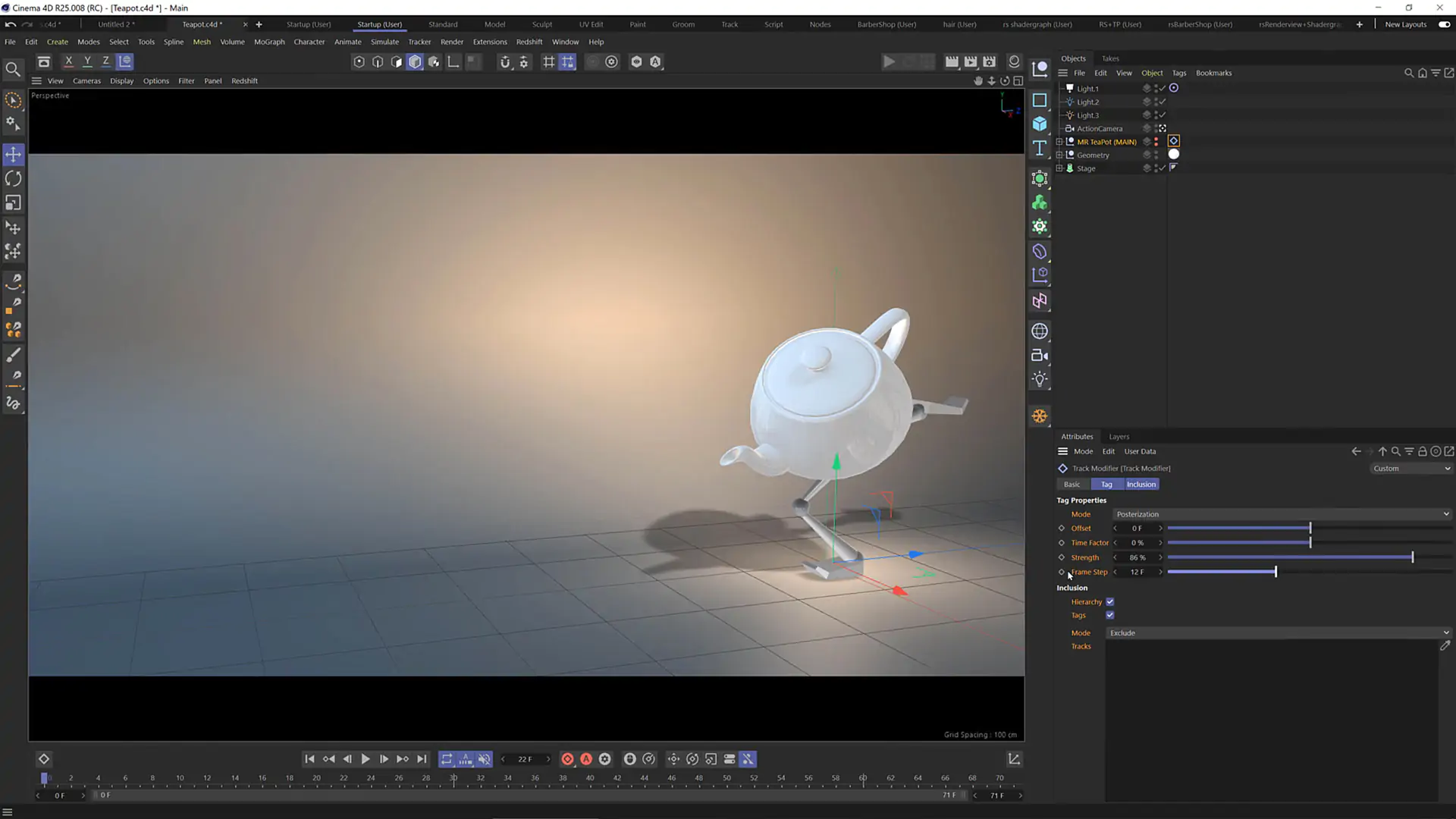Play the animation forward
Screen dimensions: 1456x819
point(366,759)
